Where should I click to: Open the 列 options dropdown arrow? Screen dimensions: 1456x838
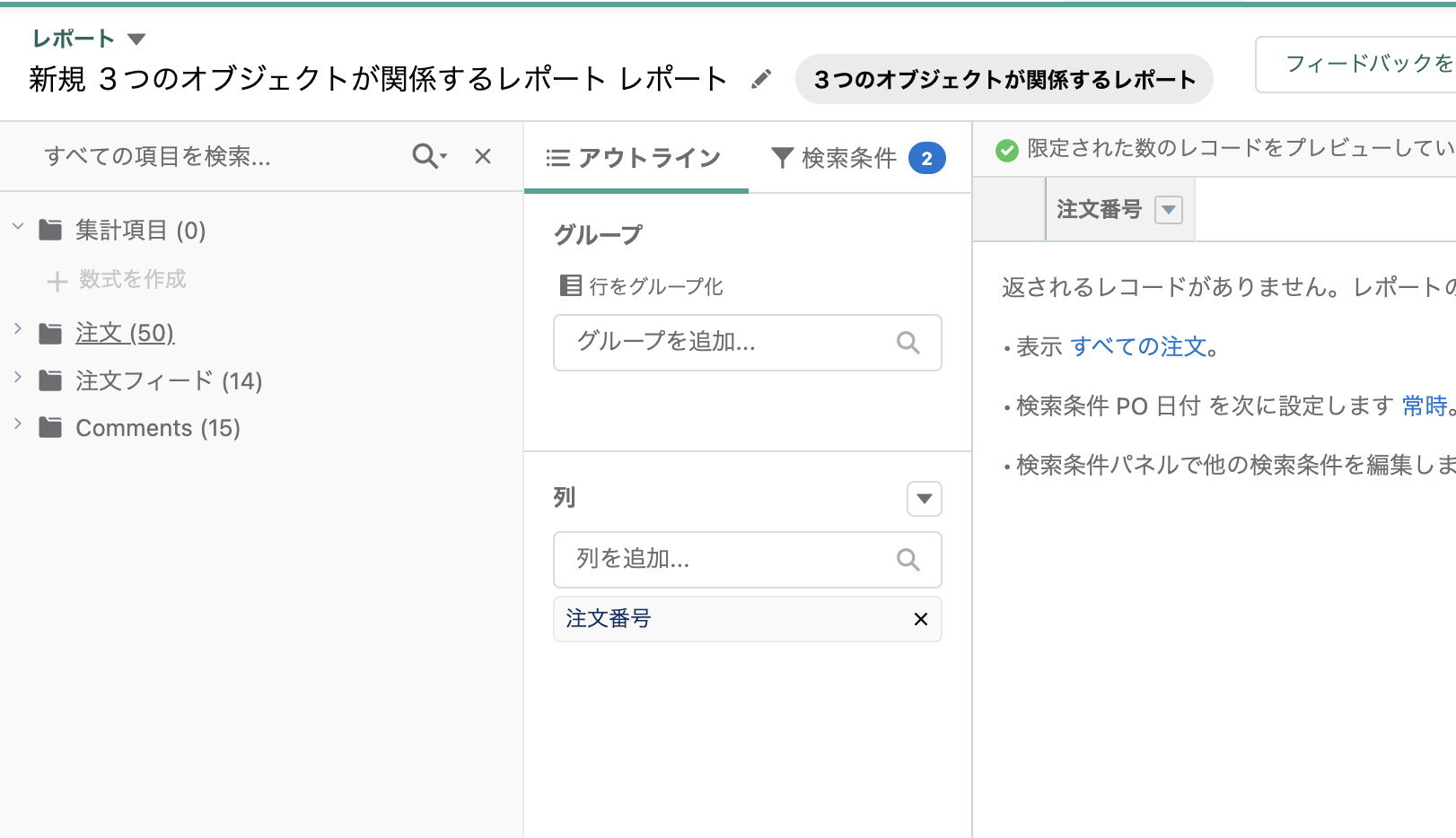(924, 499)
